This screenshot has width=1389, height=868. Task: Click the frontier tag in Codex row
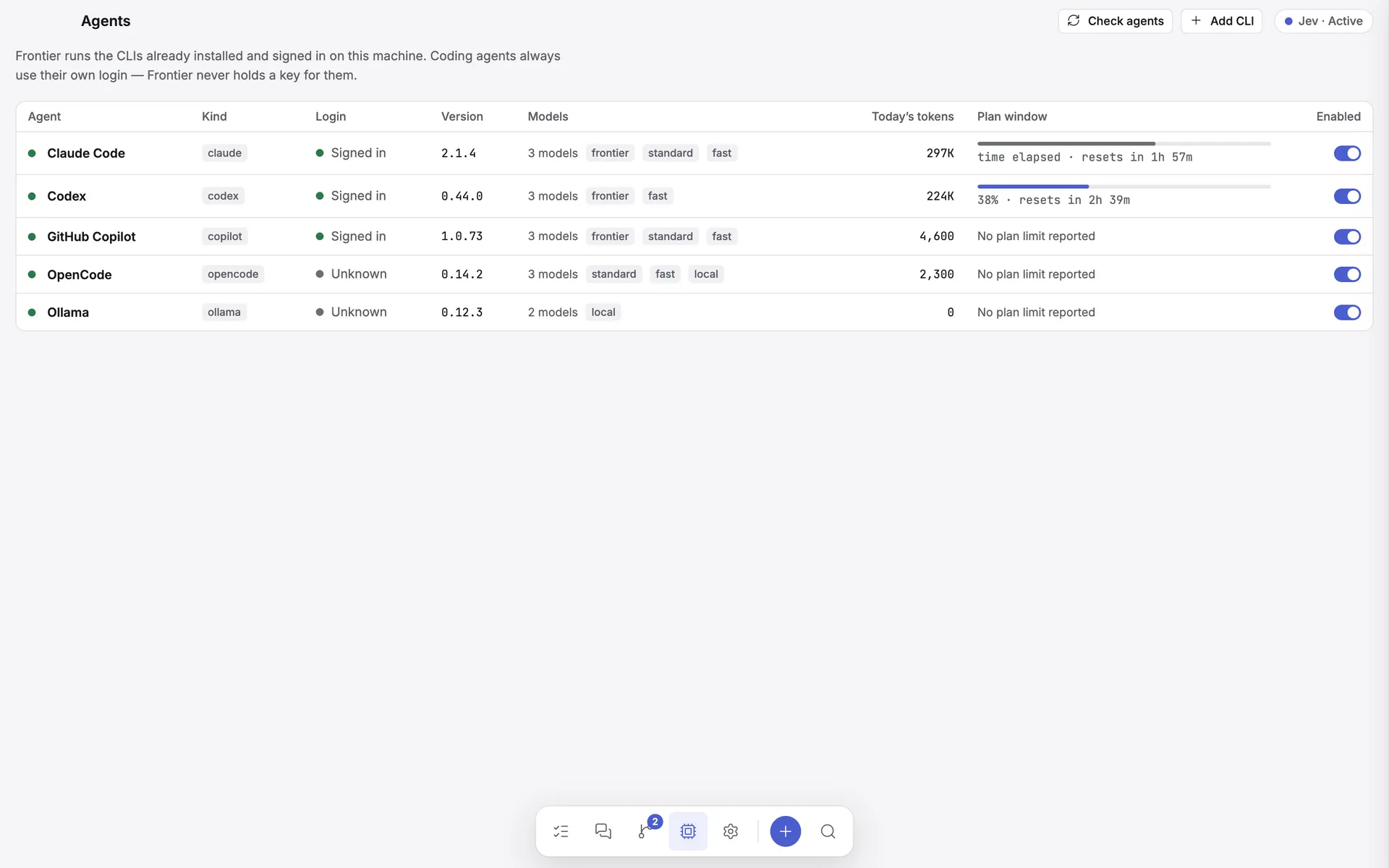click(x=610, y=196)
